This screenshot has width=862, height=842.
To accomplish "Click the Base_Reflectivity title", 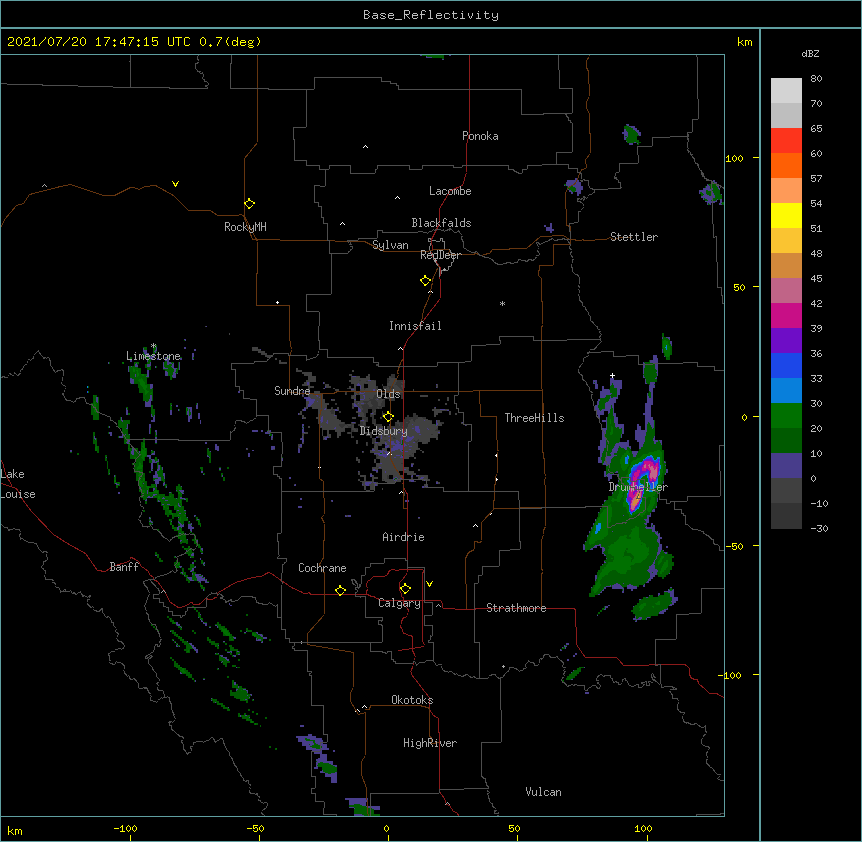I will click(x=431, y=15).
